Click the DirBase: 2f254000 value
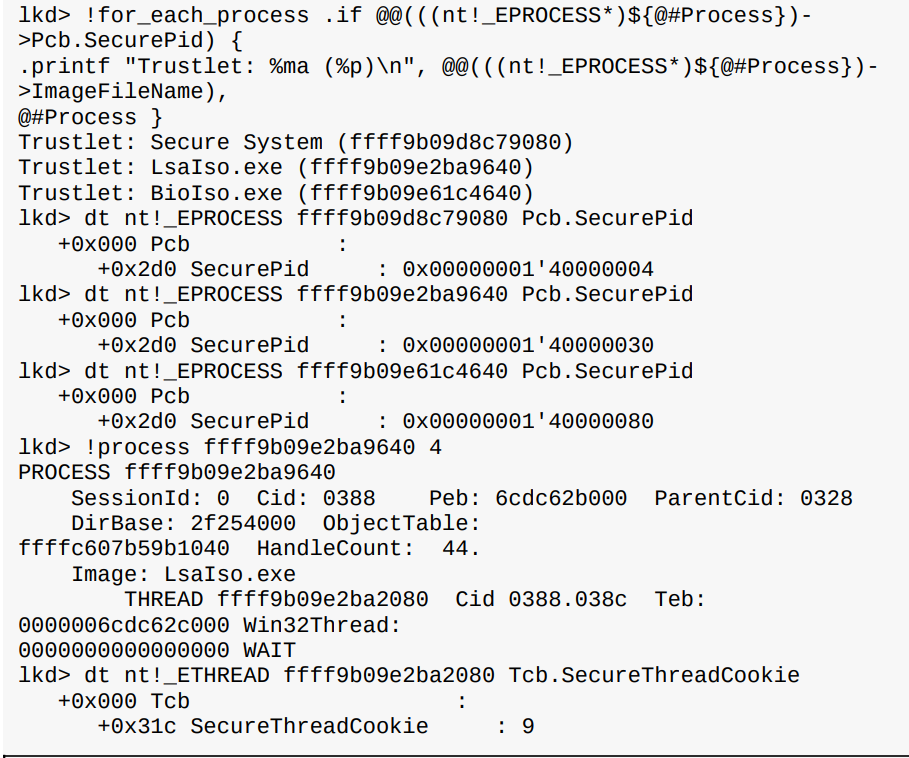 point(183,524)
